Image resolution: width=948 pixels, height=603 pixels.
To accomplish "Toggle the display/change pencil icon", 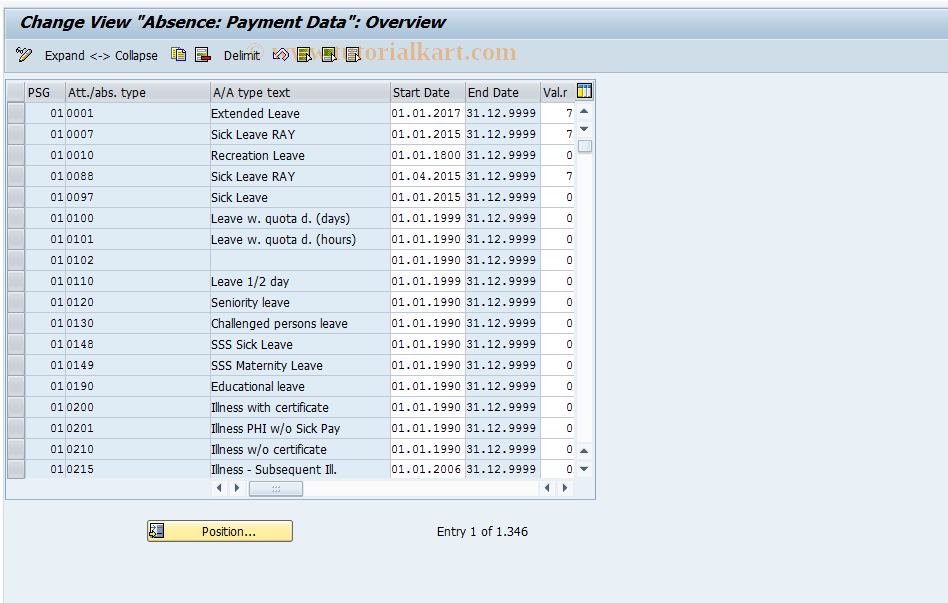I will tap(24, 55).
